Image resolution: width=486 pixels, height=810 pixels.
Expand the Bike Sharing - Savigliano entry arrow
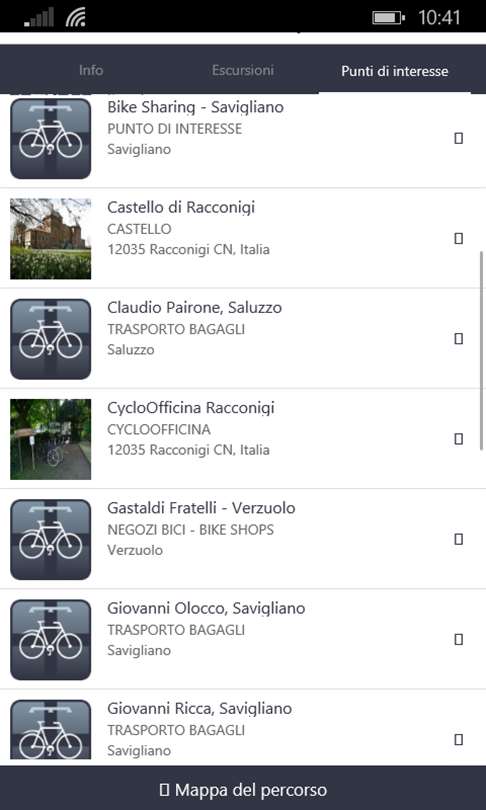tap(458, 138)
